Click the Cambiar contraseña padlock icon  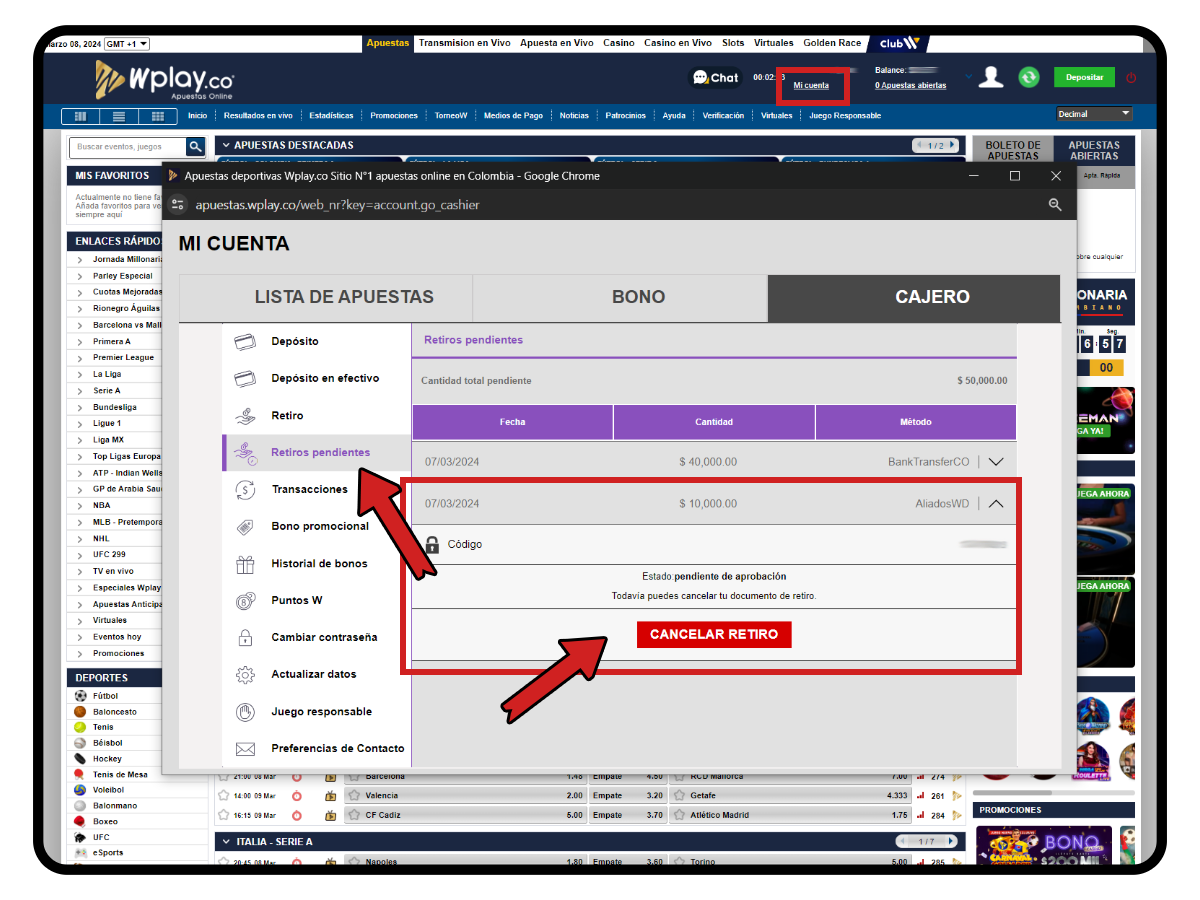(245, 638)
